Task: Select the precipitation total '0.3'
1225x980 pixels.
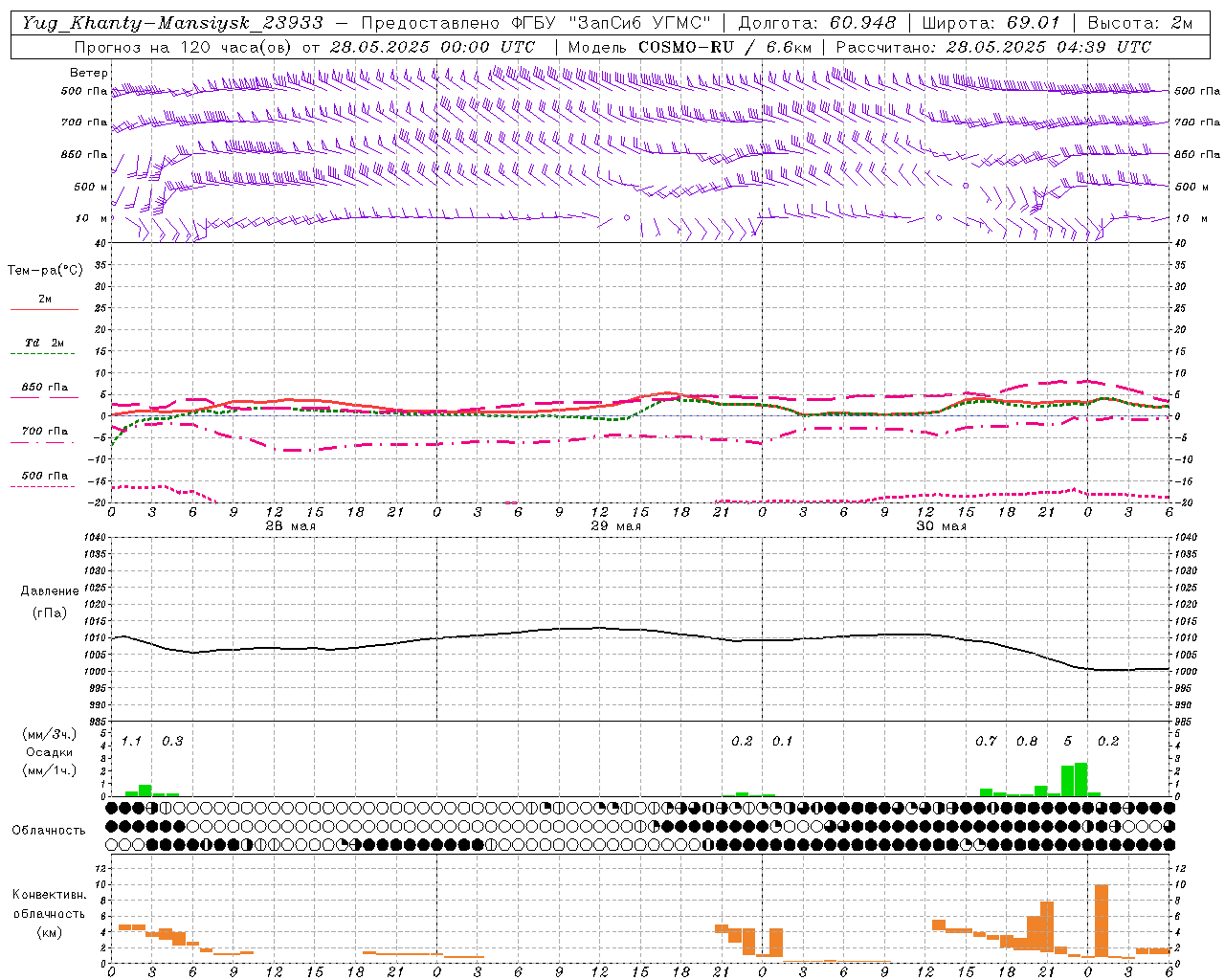Action: pyautogui.click(x=172, y=741)
